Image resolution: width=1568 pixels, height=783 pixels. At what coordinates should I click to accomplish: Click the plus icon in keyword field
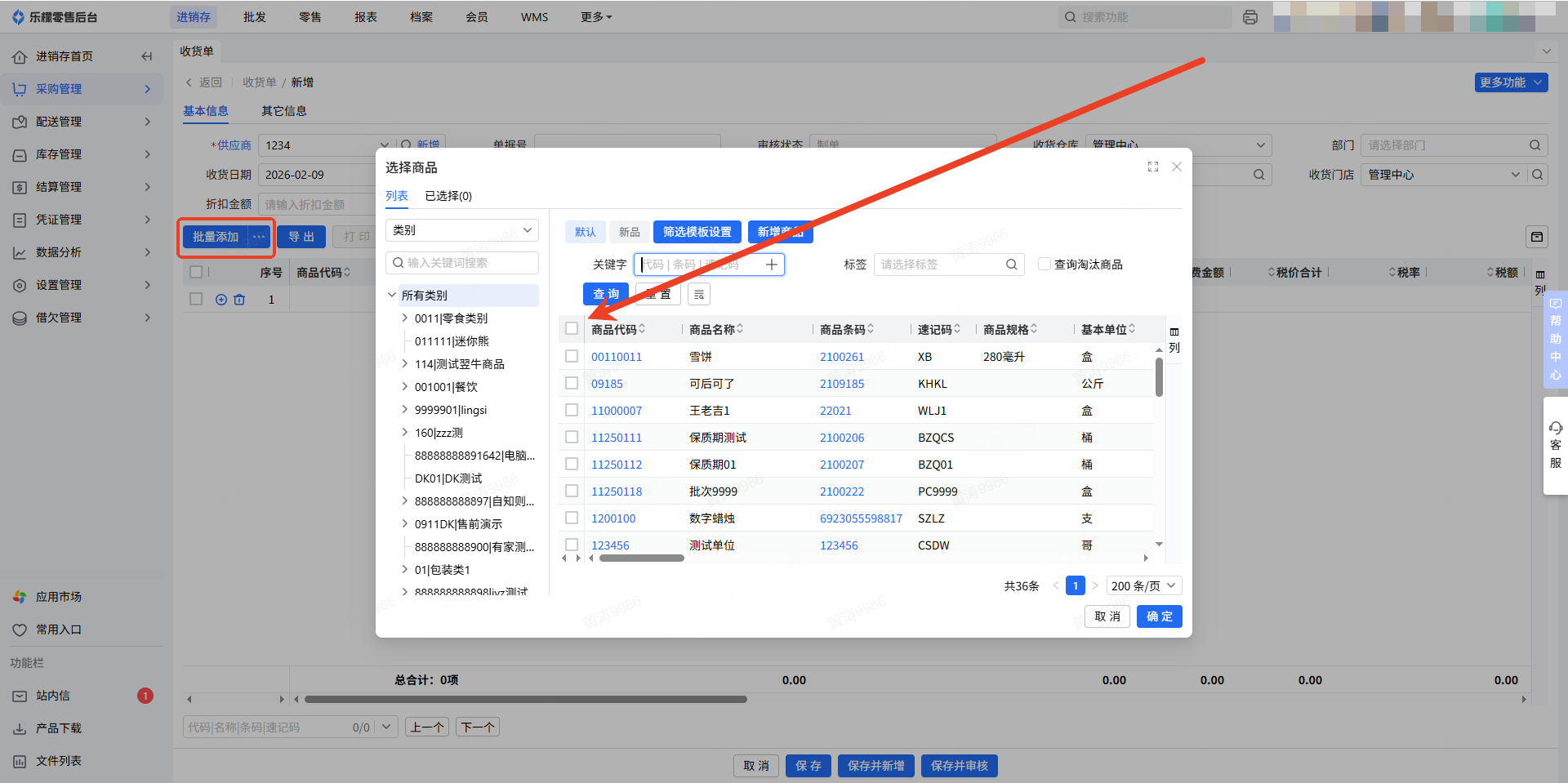[x=772, y=265]
